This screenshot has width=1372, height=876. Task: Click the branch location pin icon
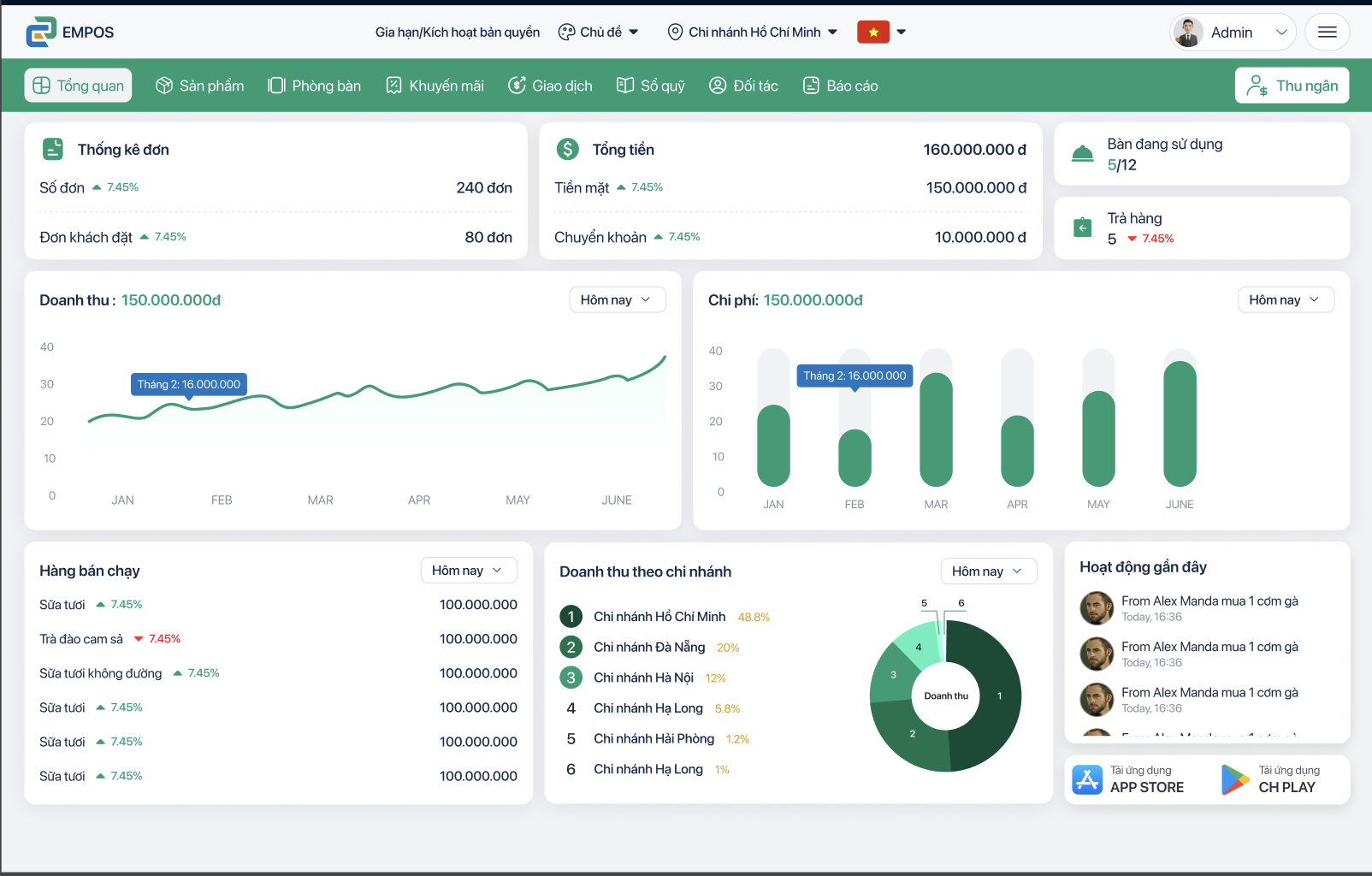tap(675, 33)
